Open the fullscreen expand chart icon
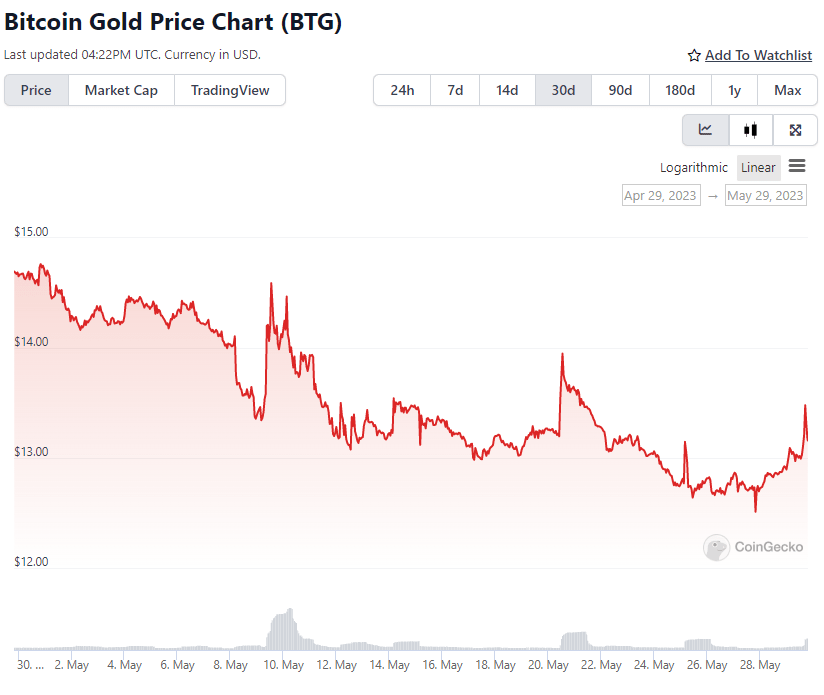 click(795, 130)
